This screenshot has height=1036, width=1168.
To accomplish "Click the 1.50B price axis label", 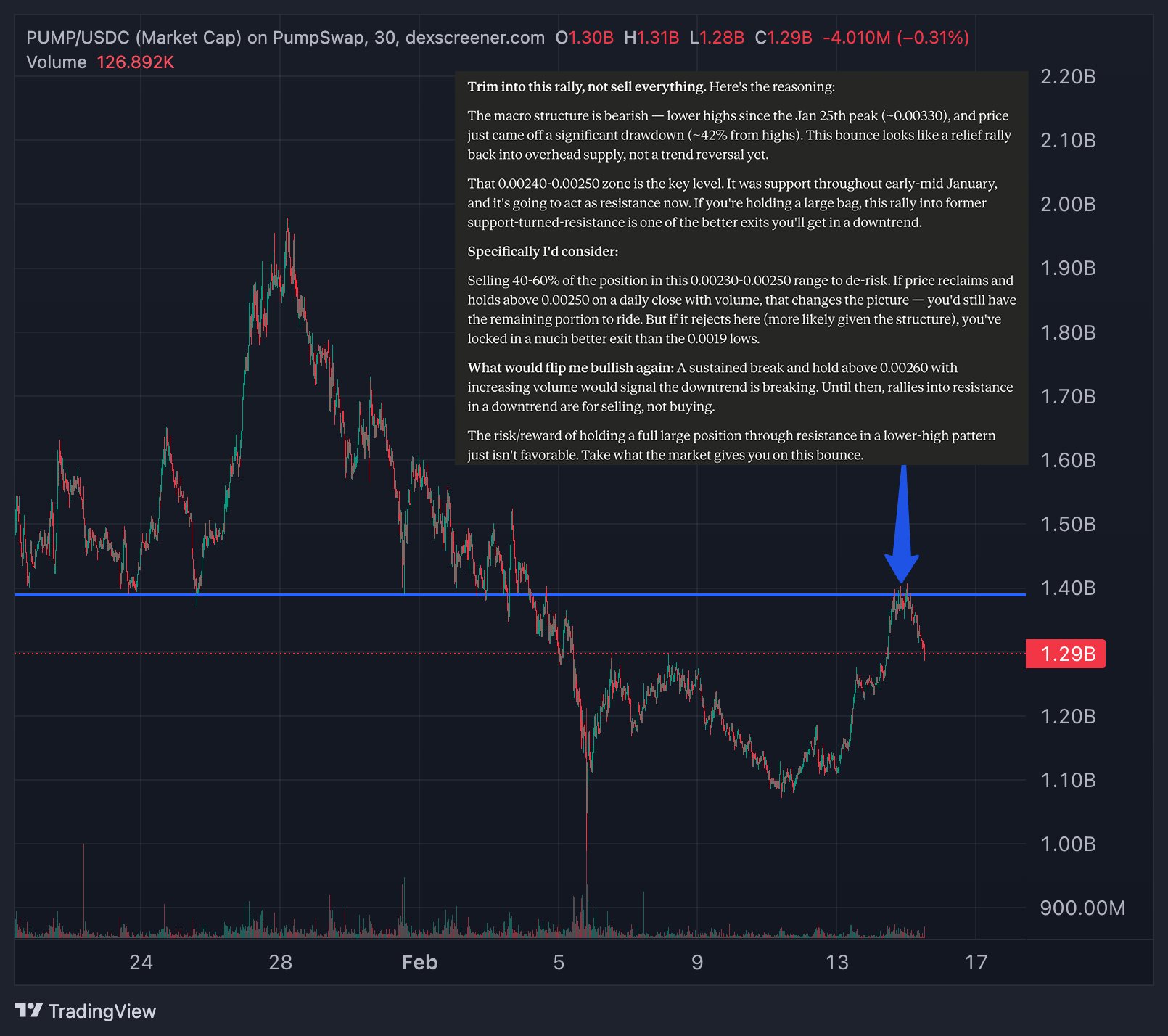I will tap(1068, 524).
